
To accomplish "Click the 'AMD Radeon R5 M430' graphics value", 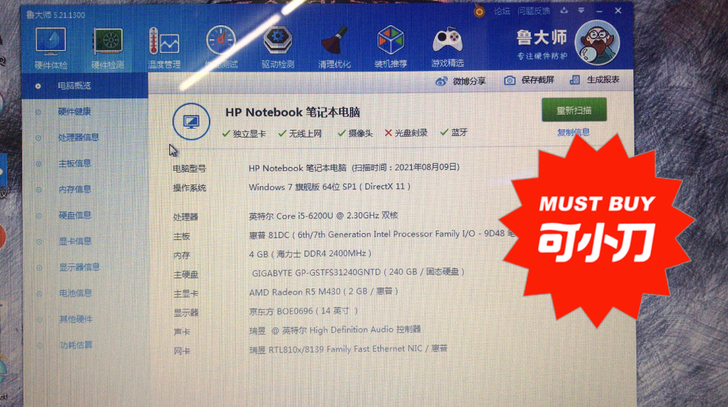I will (x=295, y=292).
